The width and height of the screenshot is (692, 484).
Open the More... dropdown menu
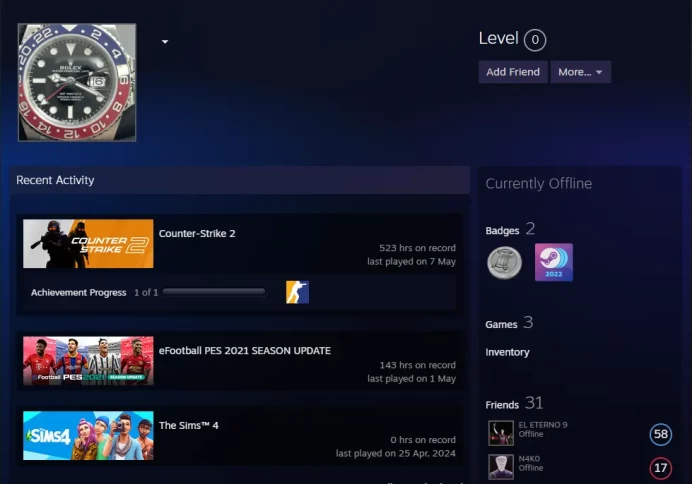[x=580, y=72]
